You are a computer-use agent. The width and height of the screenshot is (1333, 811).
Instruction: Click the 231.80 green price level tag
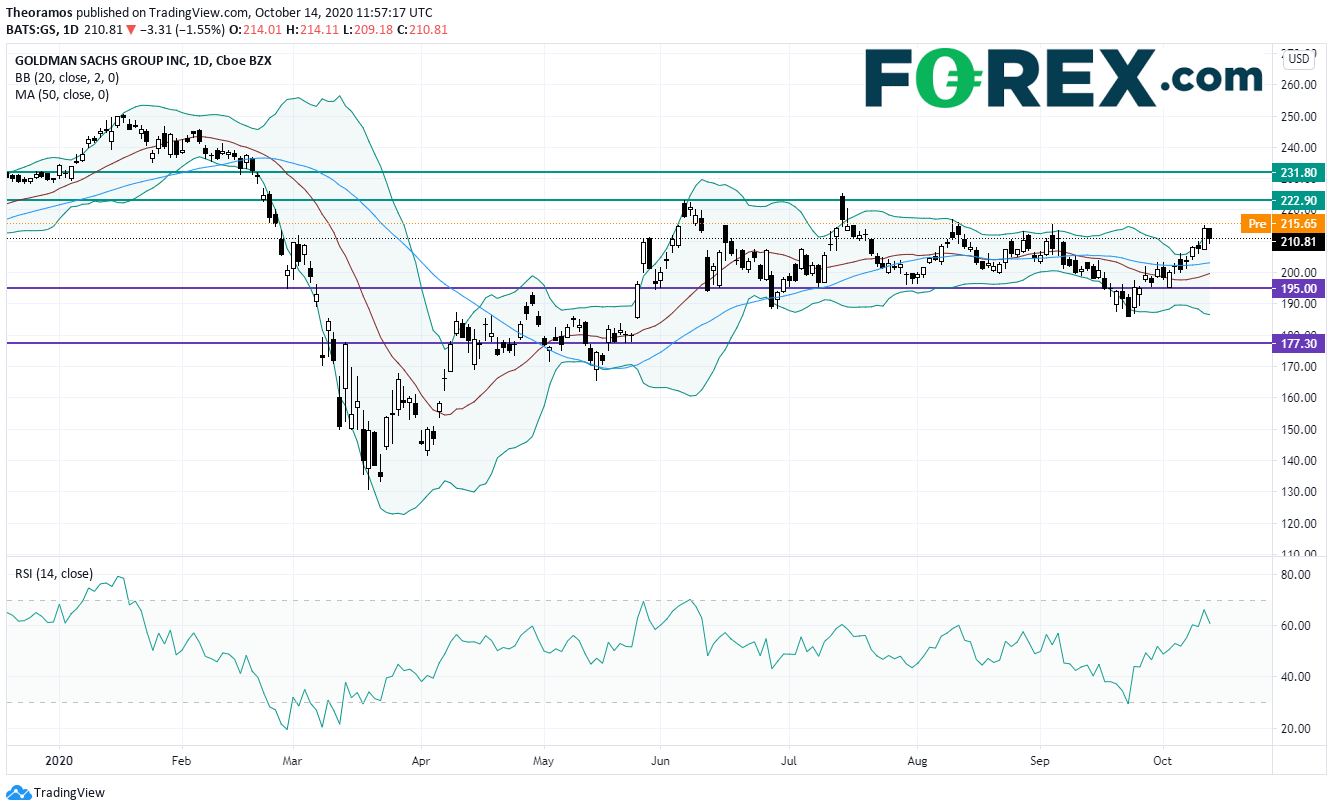(1297, 173)
